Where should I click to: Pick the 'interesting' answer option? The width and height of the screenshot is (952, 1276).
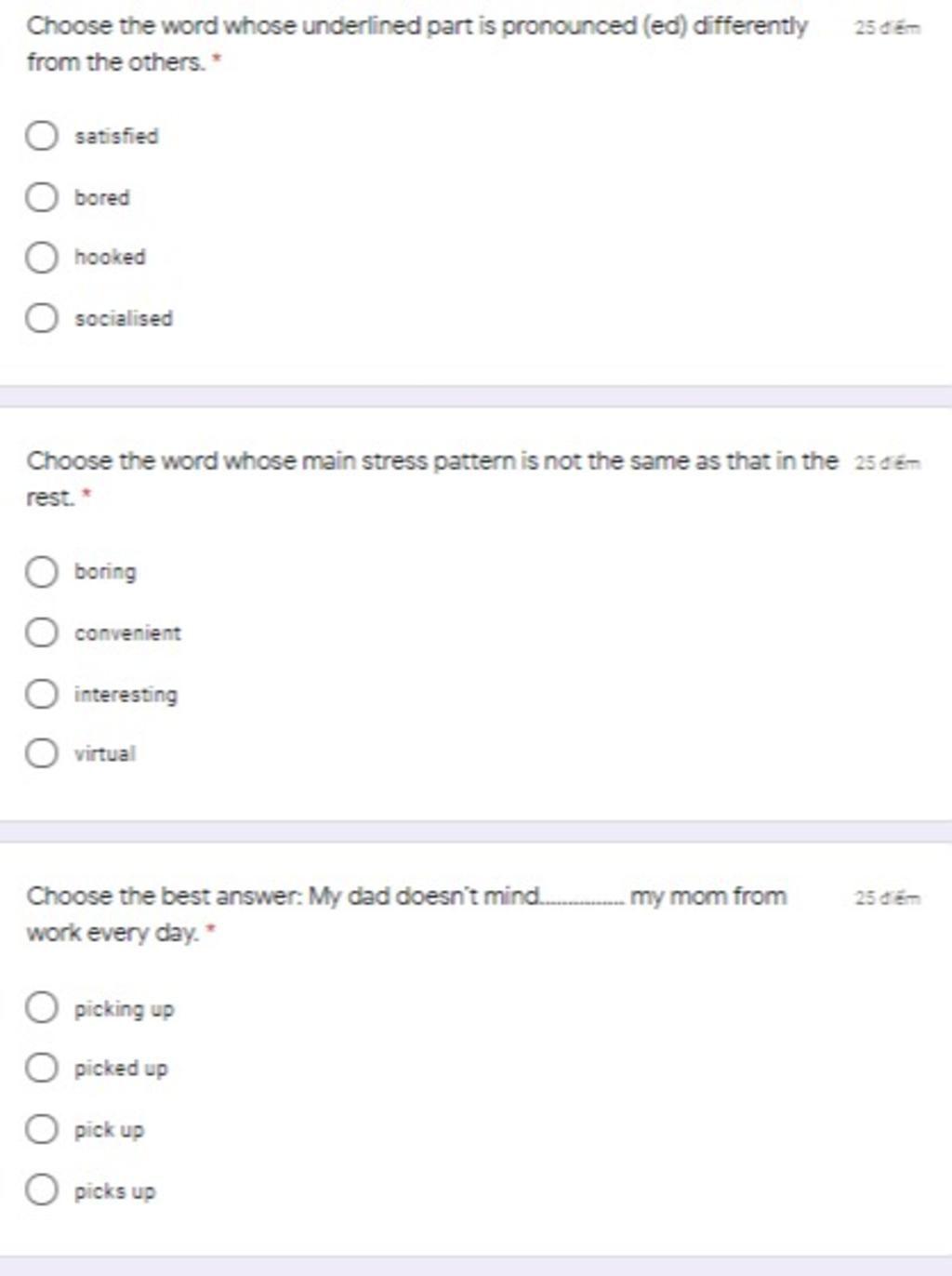pos(41,694)
